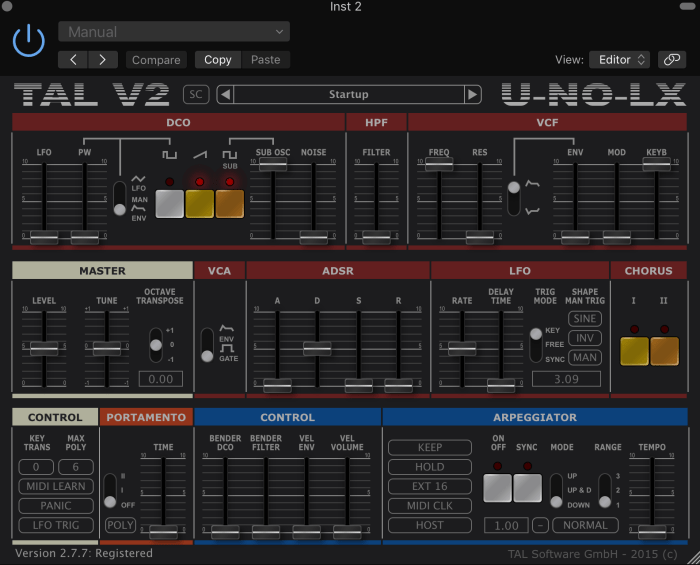Click the VCF FREQ slider handle
The width and height of the screenshot is (700, 565).
(439, 164)
